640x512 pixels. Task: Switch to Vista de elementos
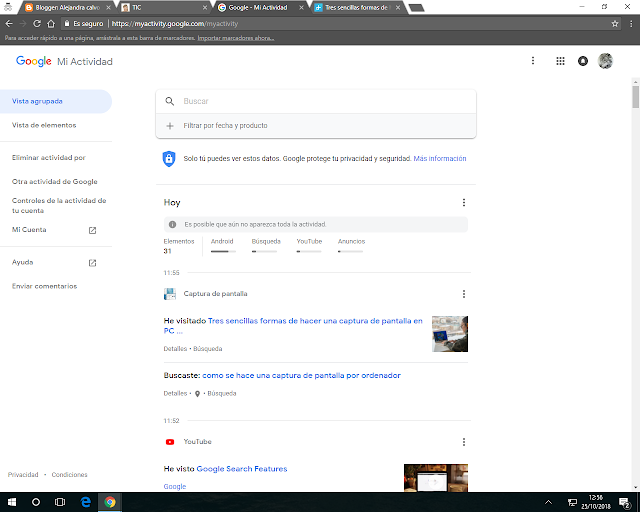click(44, 125)
